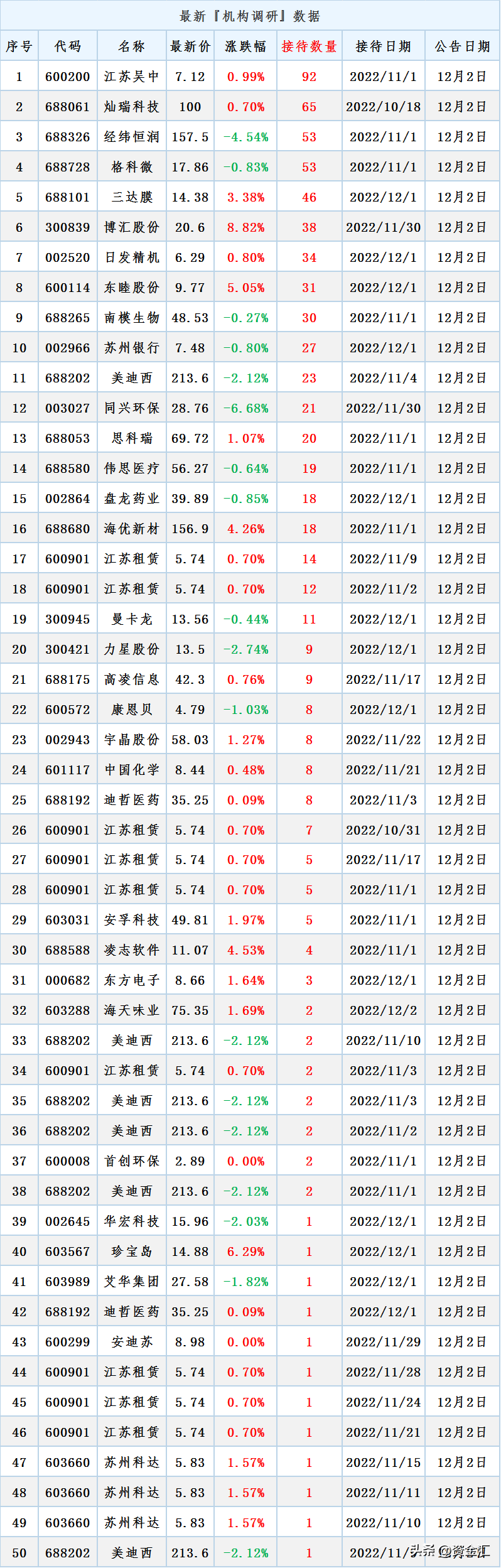This screenshot has width=501, height=1568.
Task: Select the reception count 92
Action: tap(310, 77)
